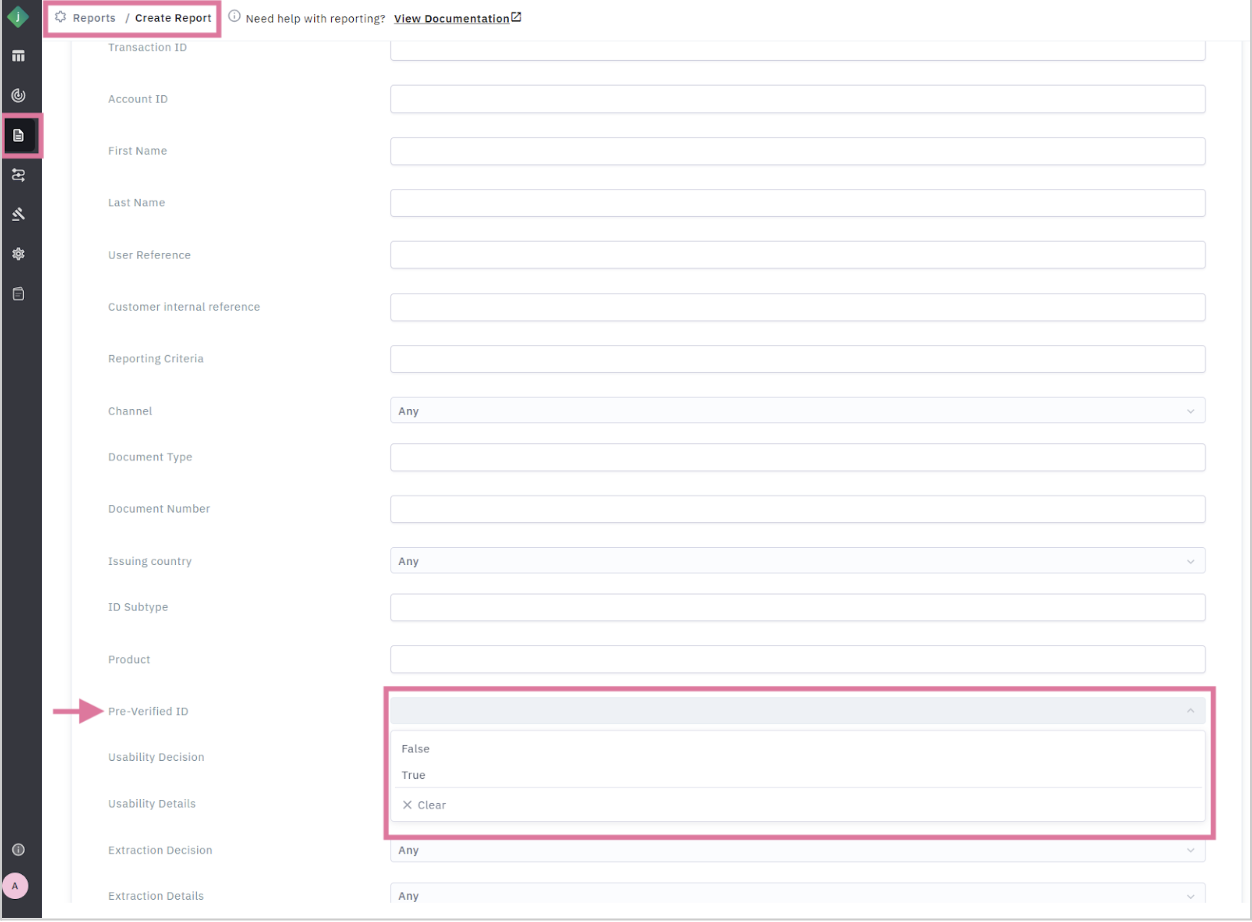Go to Reports breadcrumb
Image resolution: width=1252 pixels, height=922 pixels.
pyautogui.click(x=93, y=18)
